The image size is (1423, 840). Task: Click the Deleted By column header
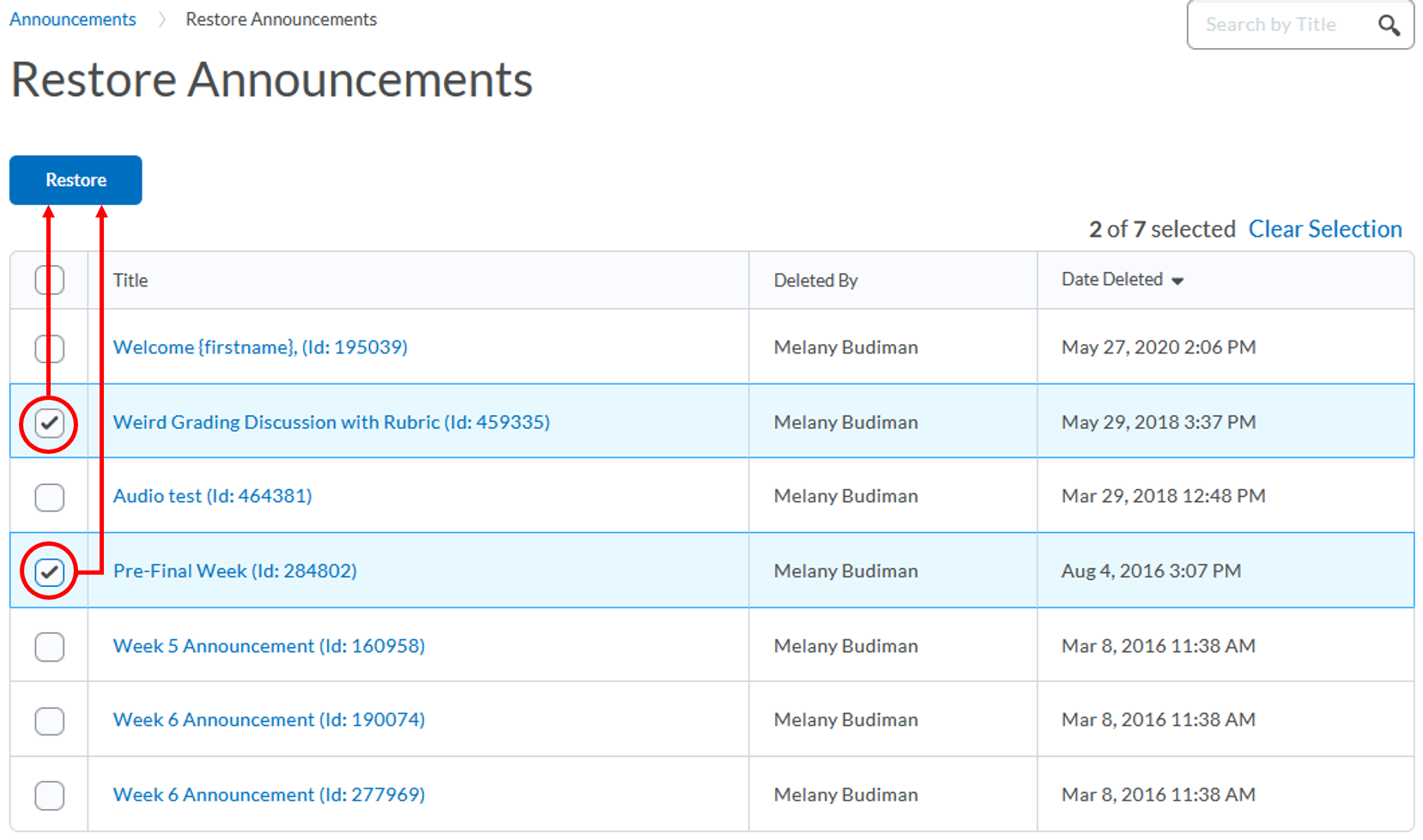(x=815, y=280)
